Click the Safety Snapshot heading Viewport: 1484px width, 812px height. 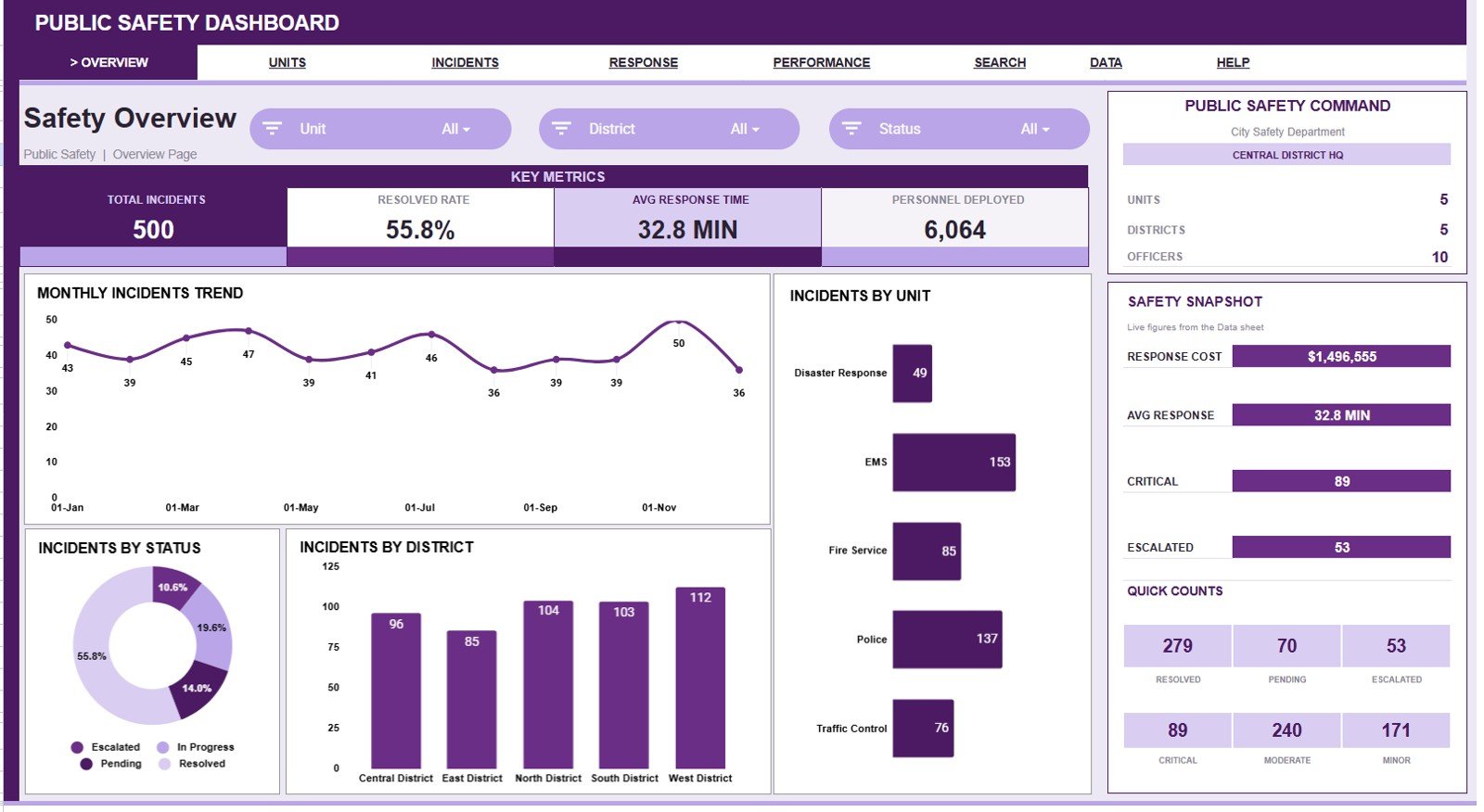coord(1195,301)
